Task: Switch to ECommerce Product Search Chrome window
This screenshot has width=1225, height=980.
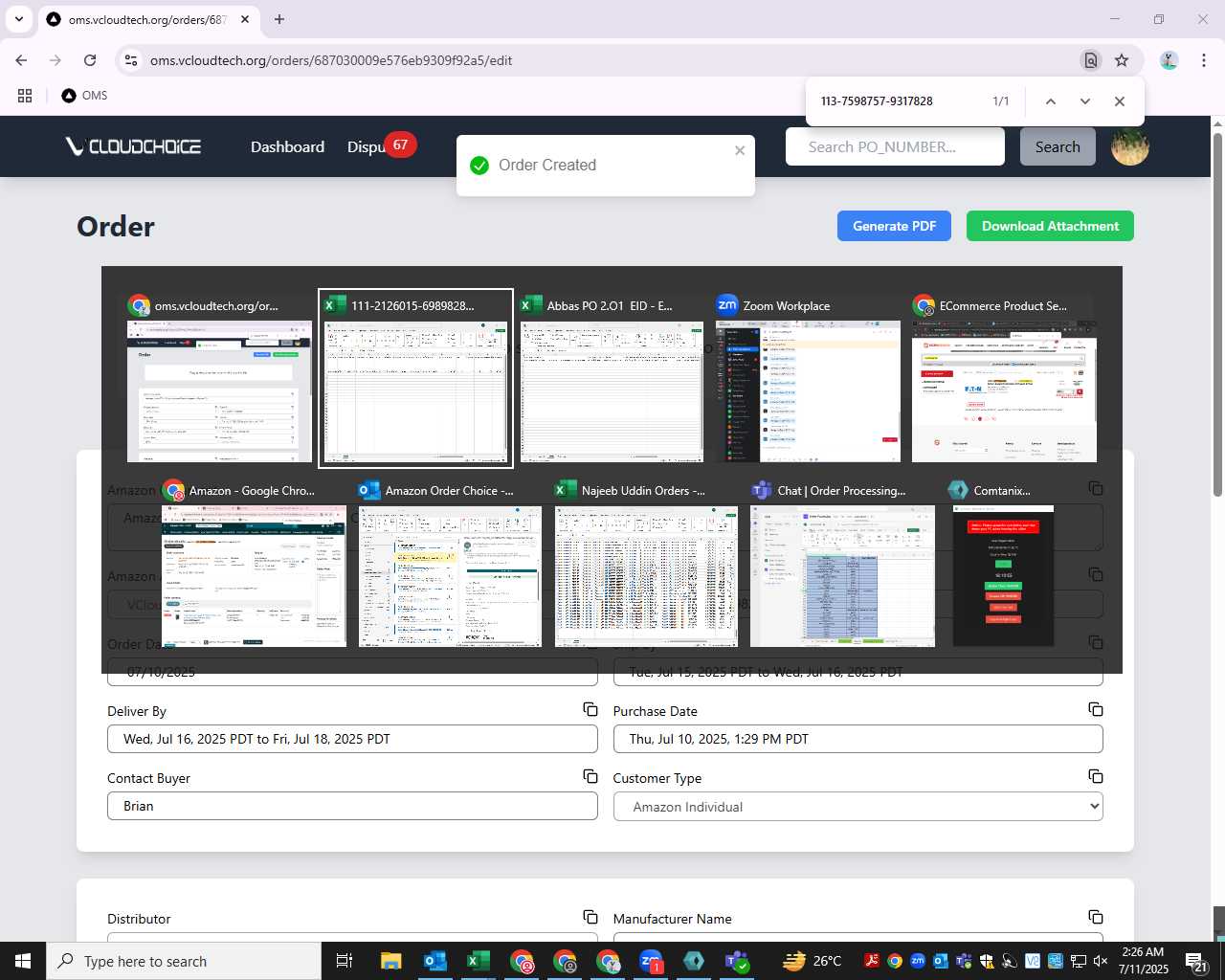Action: coord(1004,378)
